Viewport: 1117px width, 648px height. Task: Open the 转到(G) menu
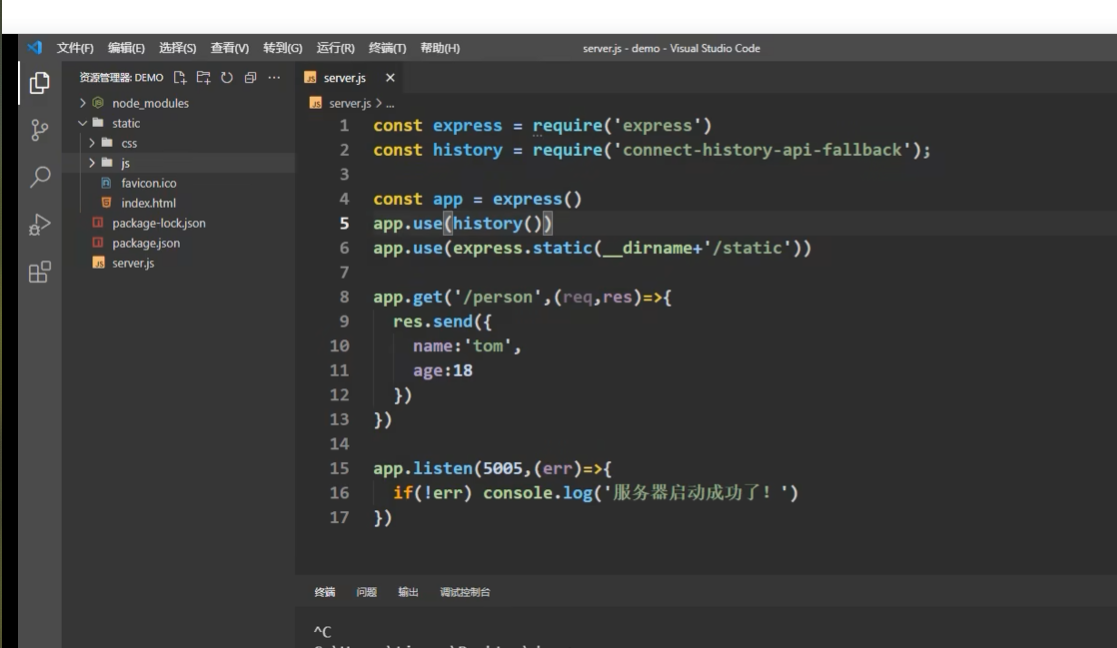point(282,48)
